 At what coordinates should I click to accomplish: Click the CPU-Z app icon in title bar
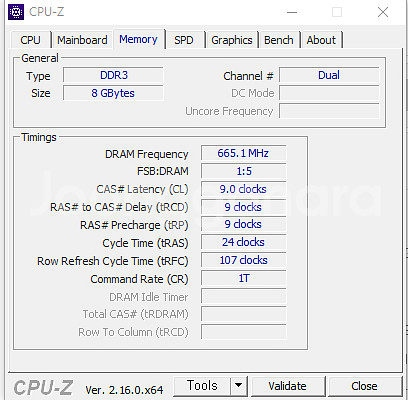[x=16, y=12]
